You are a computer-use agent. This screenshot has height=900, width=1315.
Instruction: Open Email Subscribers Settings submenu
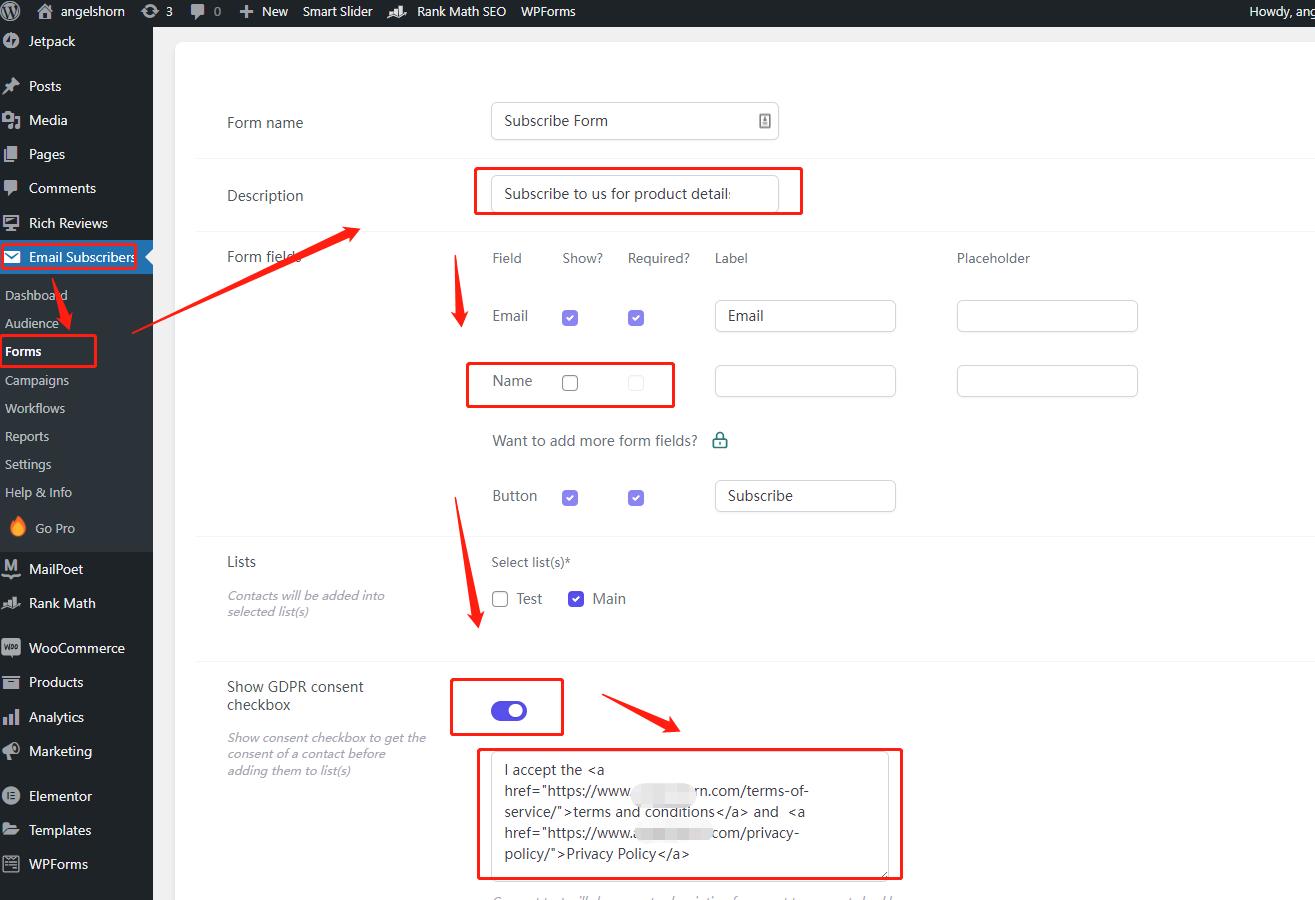[x=28, y=464]
